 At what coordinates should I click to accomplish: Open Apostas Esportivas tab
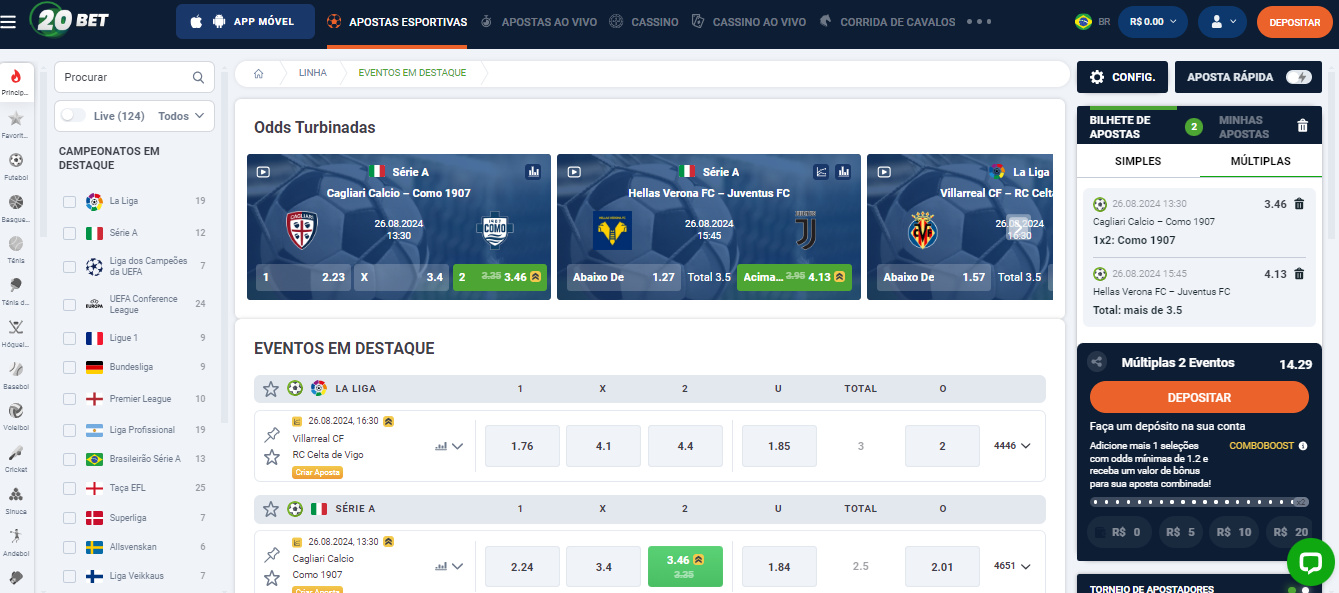(397, 22)
